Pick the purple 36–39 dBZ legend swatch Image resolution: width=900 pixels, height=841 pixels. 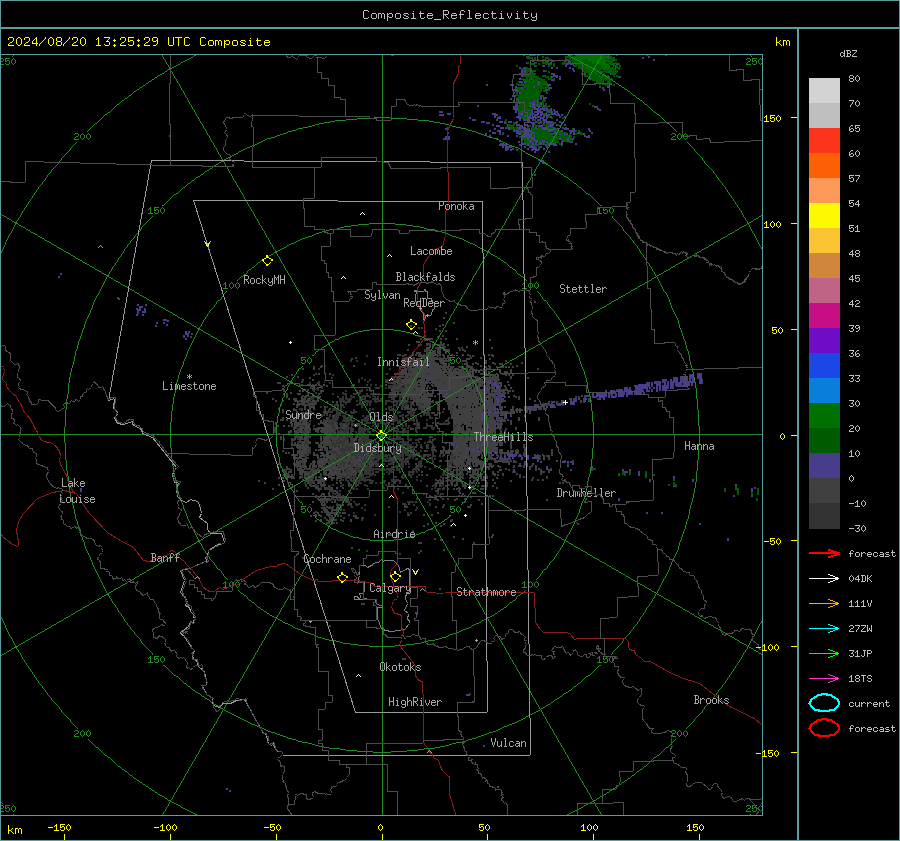tap(824, 340)
